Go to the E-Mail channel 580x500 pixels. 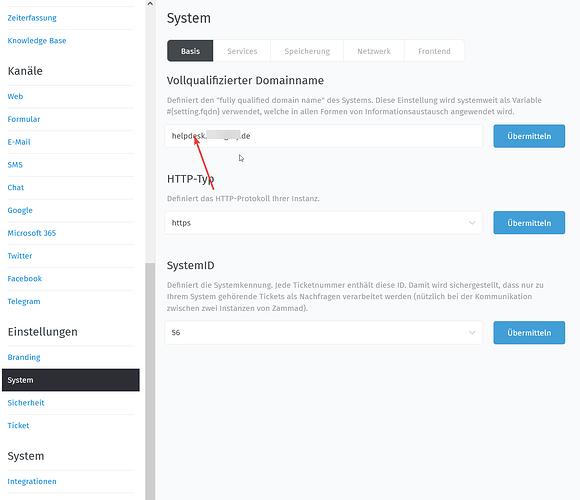tap(19, 142)
